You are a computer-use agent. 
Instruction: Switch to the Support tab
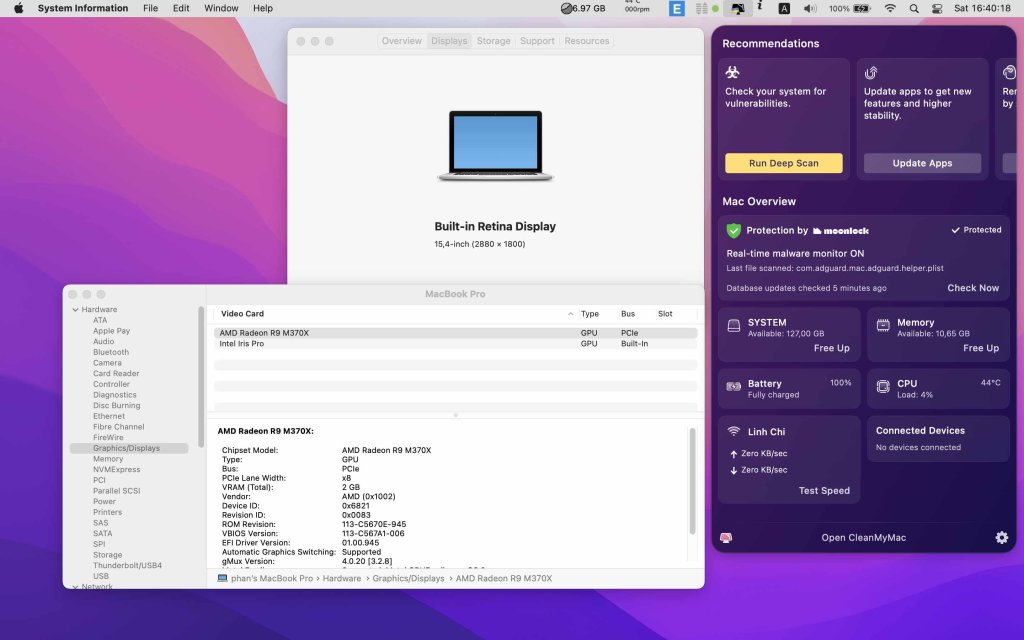537,40
